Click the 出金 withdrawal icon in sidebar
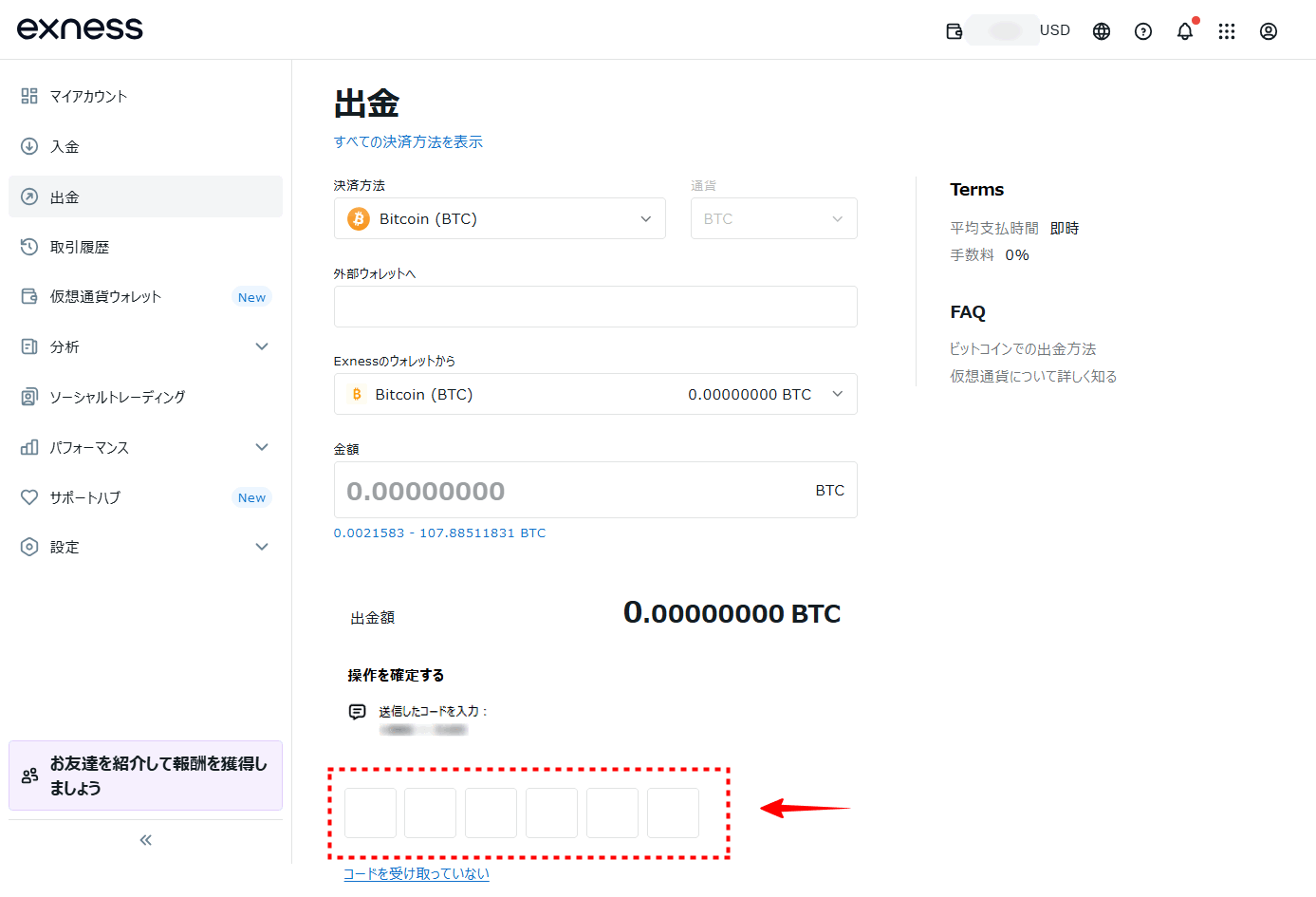Image resolution: width=1316 pixels, height=897 pixels. coord(29,196)
